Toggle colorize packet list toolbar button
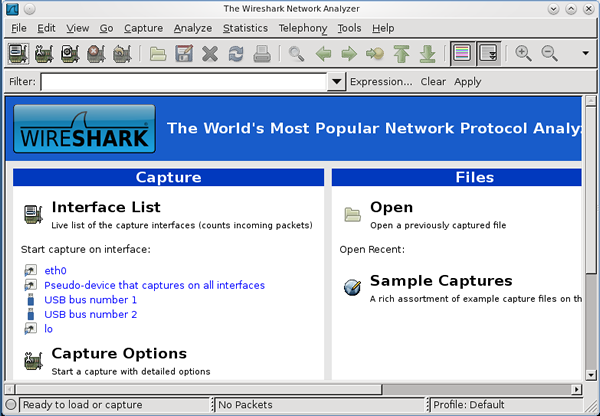Viewport: 600px width, 416px height. [462, 53]
